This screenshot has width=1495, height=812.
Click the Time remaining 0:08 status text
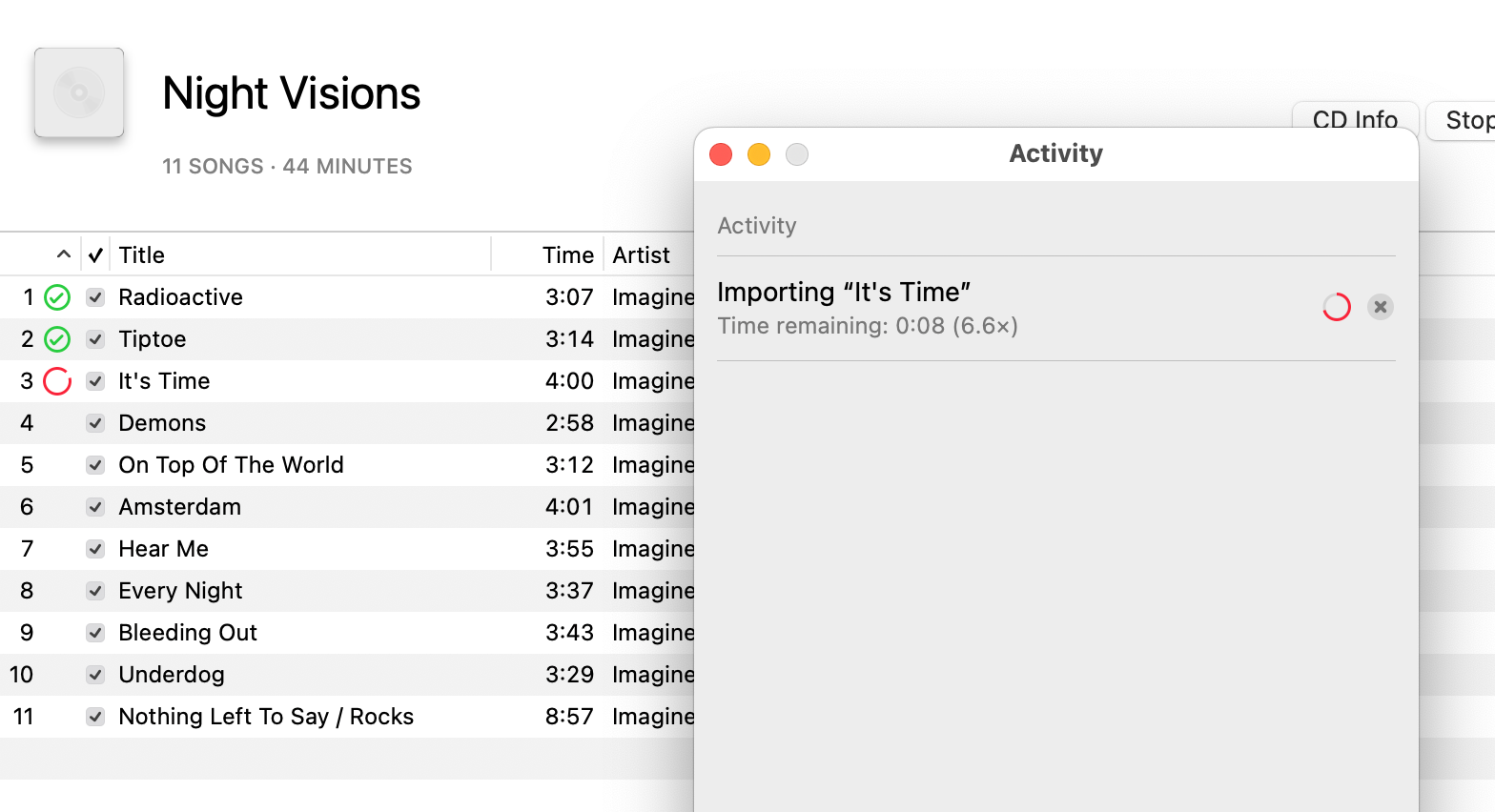click(x=868, y=326)
